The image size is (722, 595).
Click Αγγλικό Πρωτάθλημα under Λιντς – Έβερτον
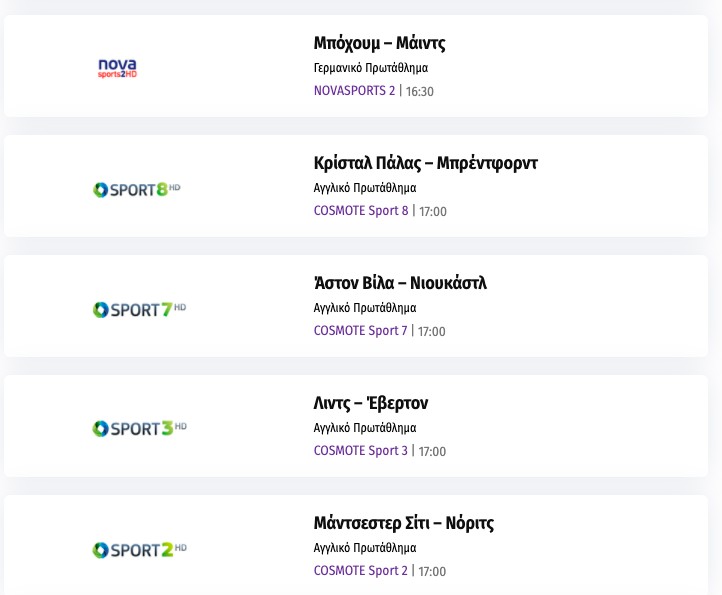point(364,428)
